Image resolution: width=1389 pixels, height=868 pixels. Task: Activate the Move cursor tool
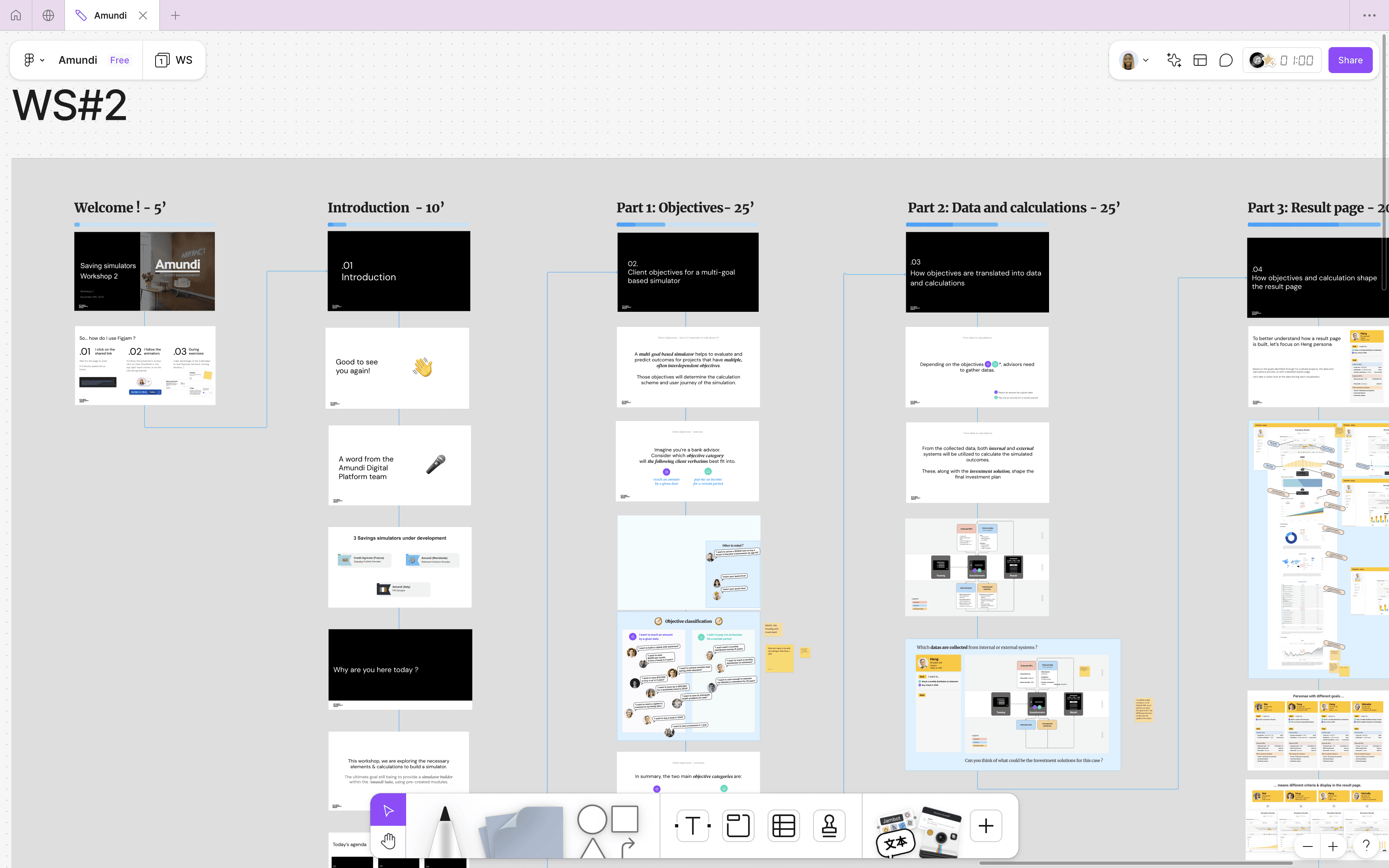(x=388, y=810)
